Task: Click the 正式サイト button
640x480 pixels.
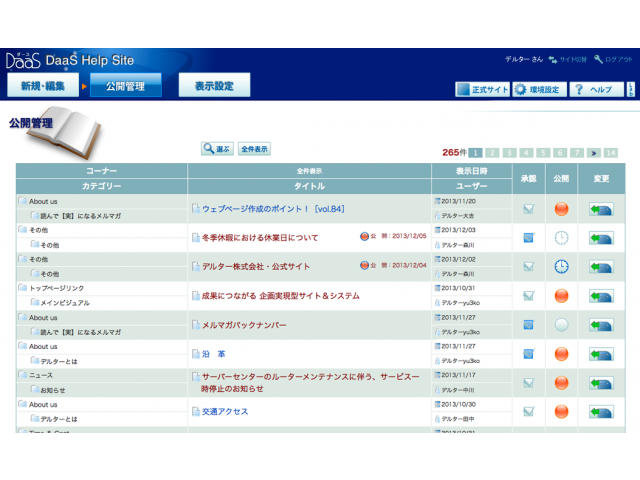Action: coord(483,89)
